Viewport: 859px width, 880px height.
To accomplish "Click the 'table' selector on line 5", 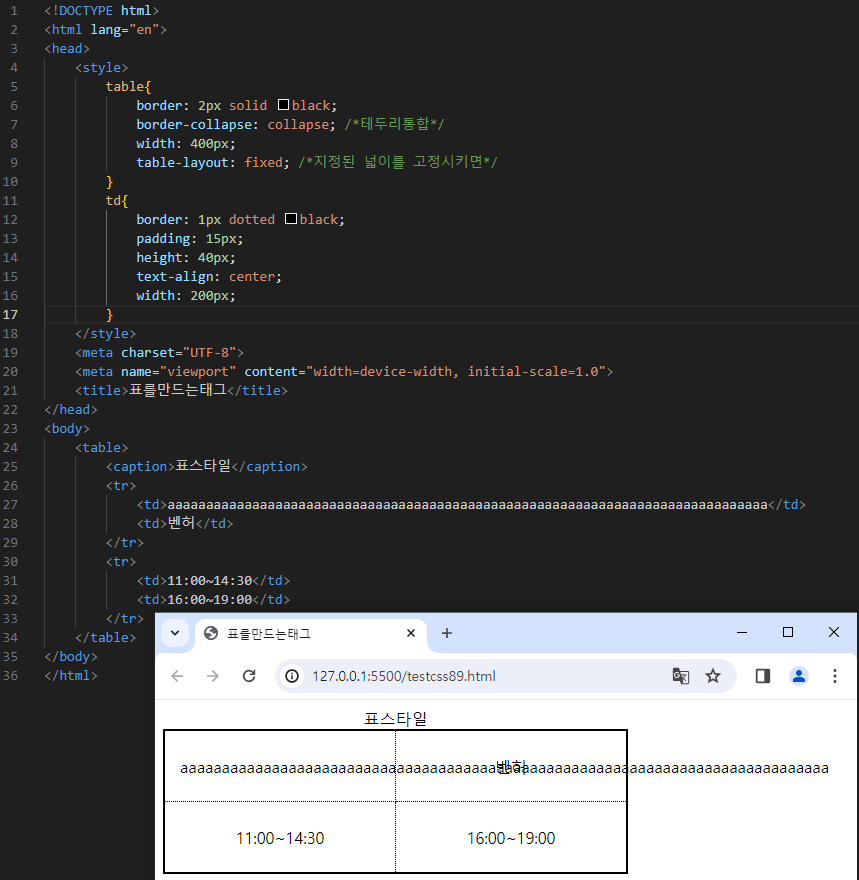I will pyautogui.click(x=125, y=86).
